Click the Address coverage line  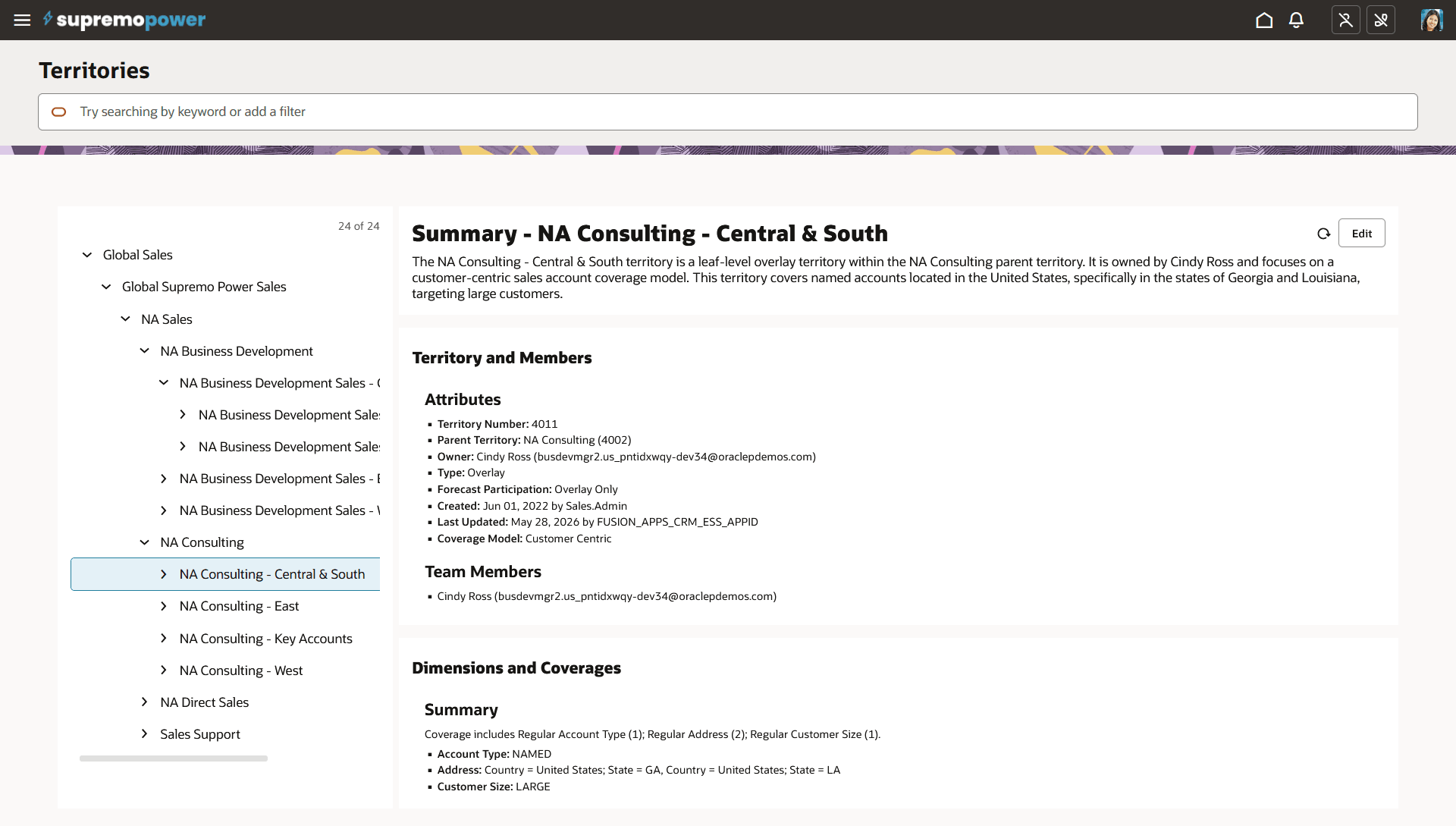[639, 770]
